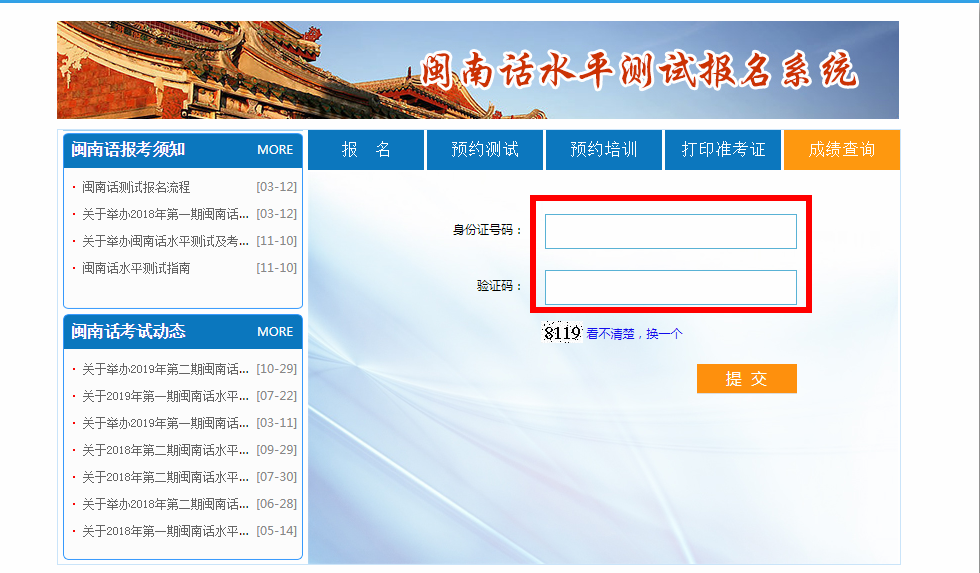
Task: Open 关于2019年第一期闽南话水平 notice dated 07-22
Action: 166,396
